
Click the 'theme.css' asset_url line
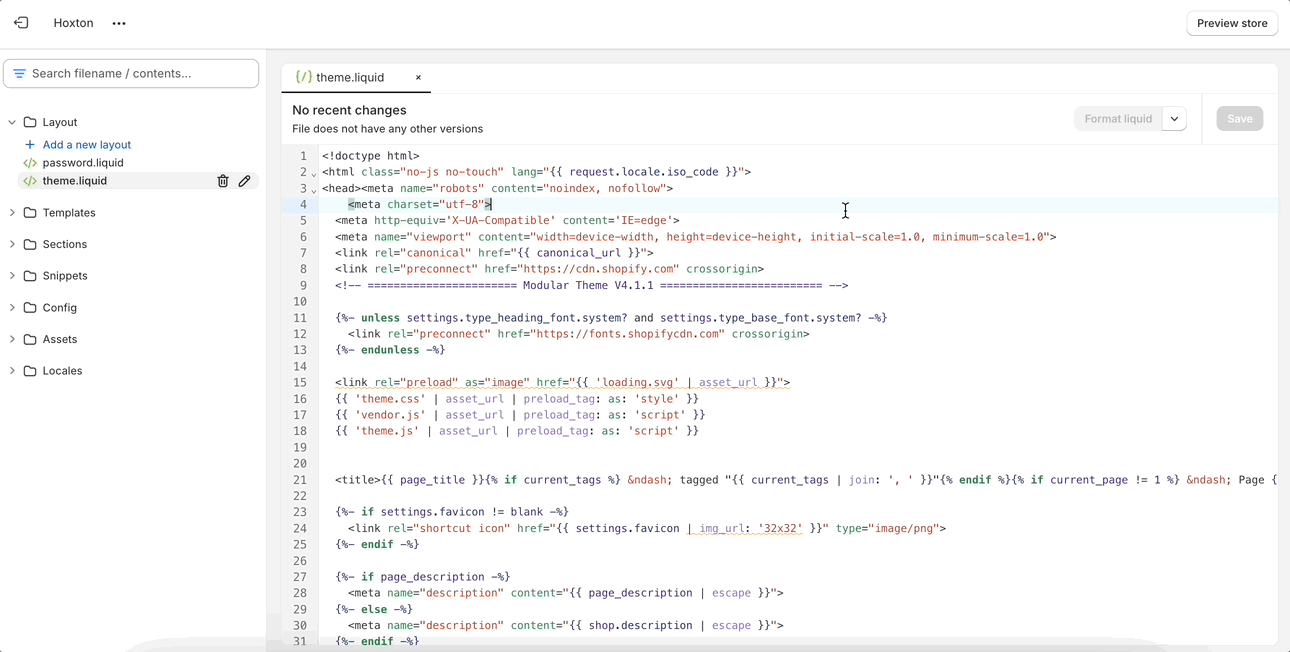point(517,399)
